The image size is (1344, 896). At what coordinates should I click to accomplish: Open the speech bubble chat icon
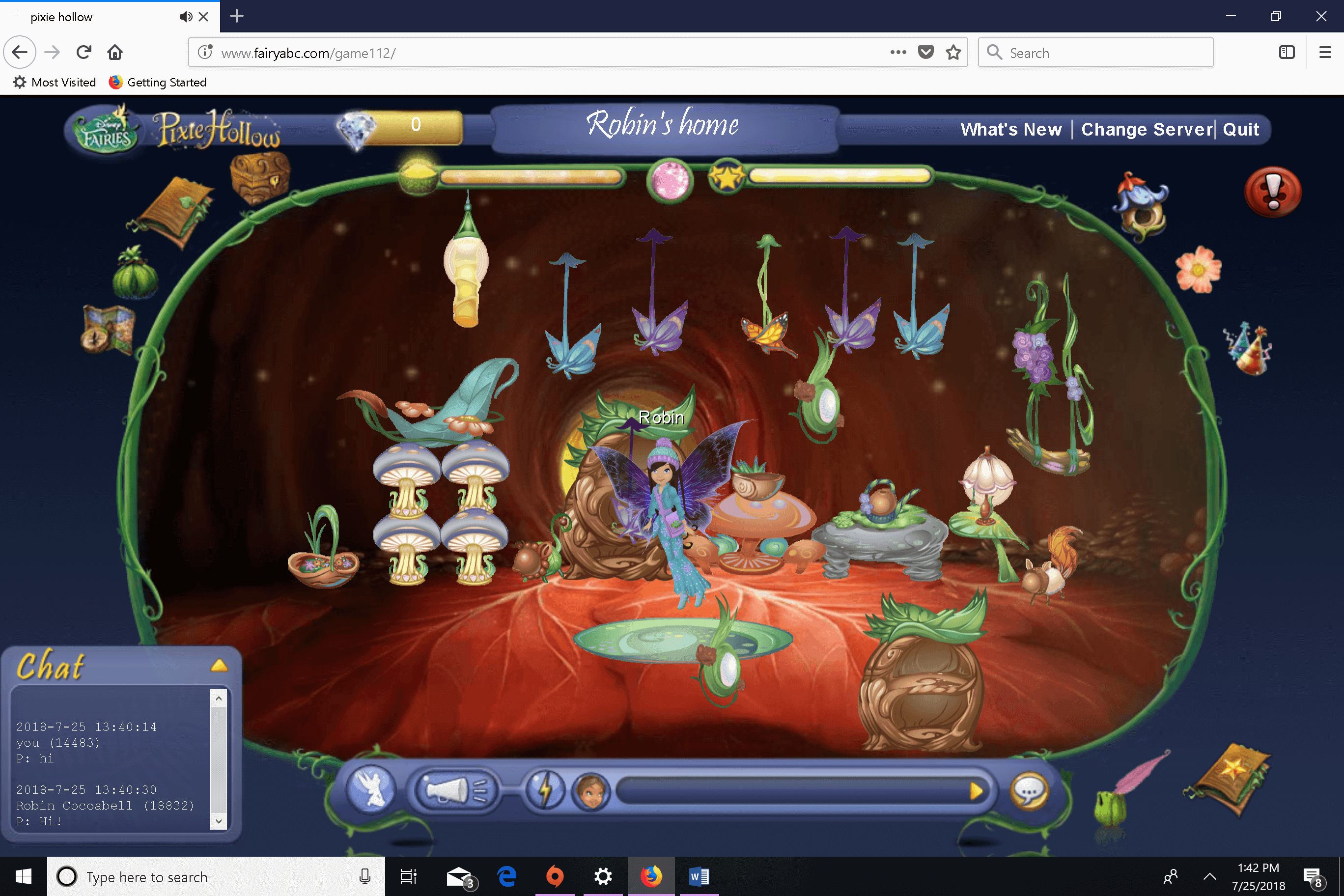1029,791
